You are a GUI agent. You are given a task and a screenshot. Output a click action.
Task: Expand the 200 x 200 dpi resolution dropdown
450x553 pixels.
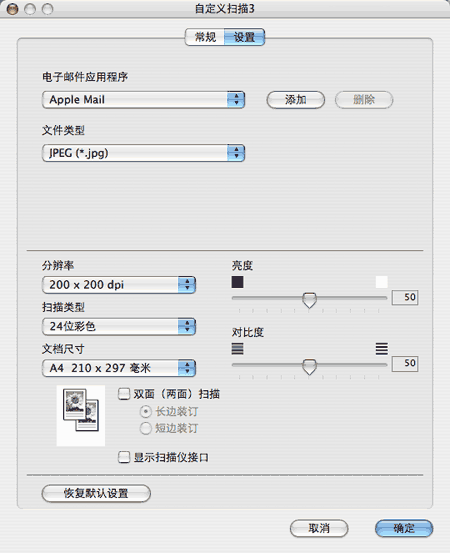119,285
